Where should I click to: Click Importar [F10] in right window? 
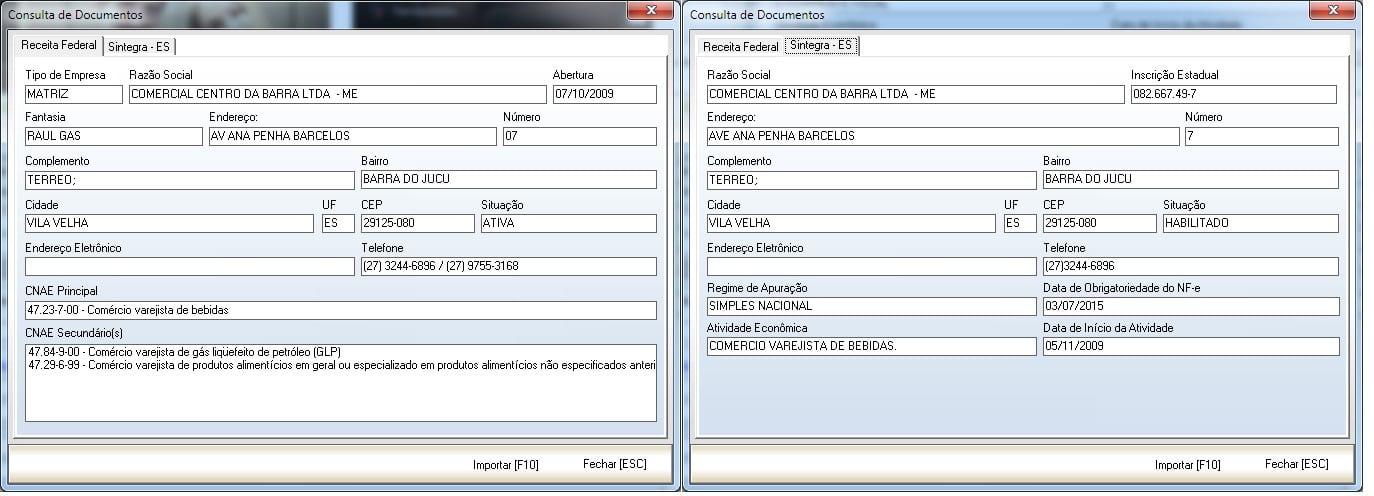(1188, 464)
